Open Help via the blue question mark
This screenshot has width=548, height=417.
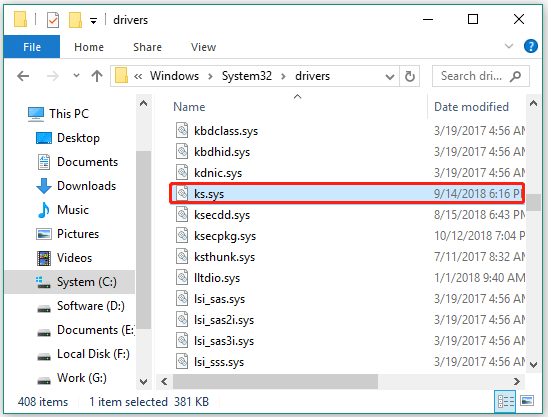[x=531, y=46]
